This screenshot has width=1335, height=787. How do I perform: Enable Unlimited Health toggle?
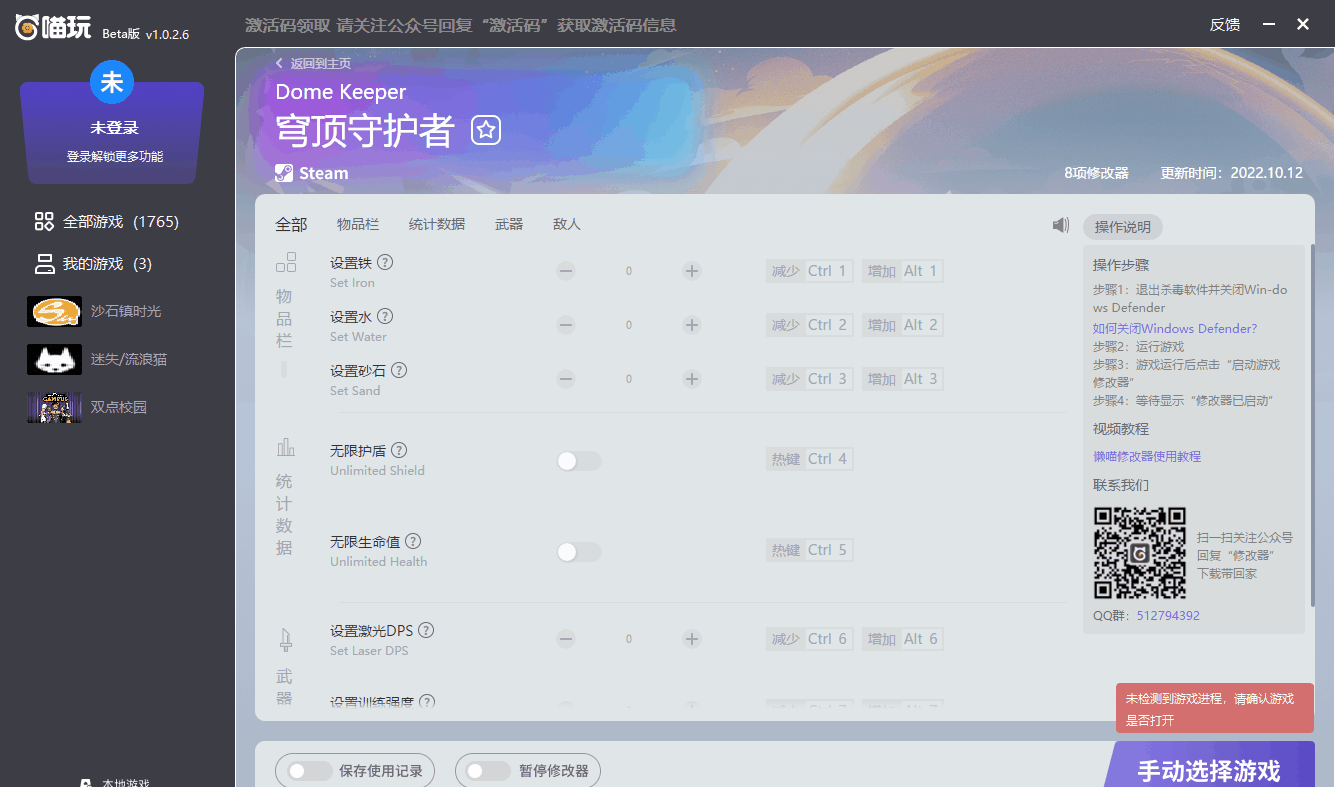tap(579, 552)
